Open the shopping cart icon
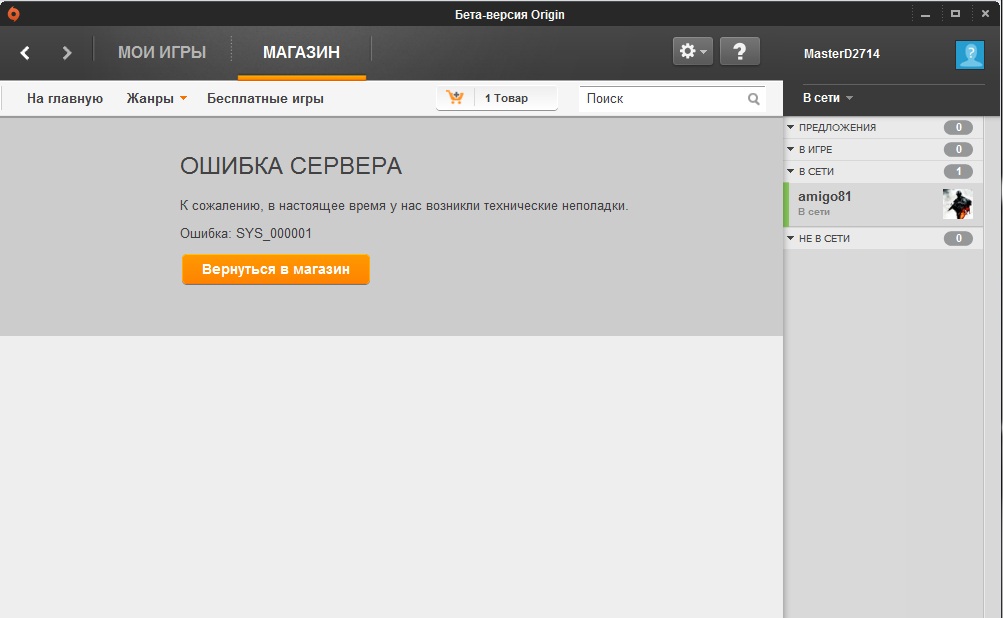The height and width of the screenshot is (618, 1003). [455, 98]
